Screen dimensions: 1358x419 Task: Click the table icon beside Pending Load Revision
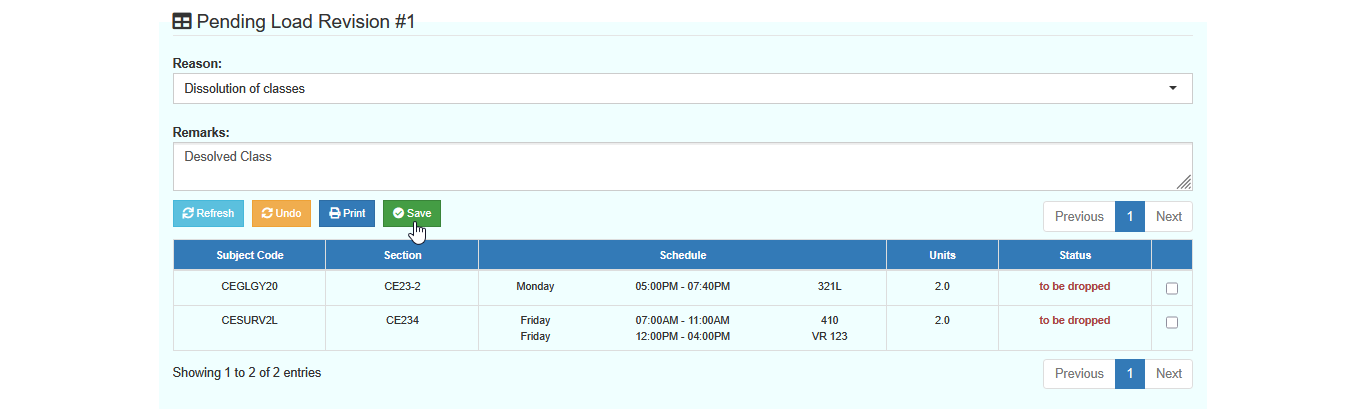tap(182, 21)
